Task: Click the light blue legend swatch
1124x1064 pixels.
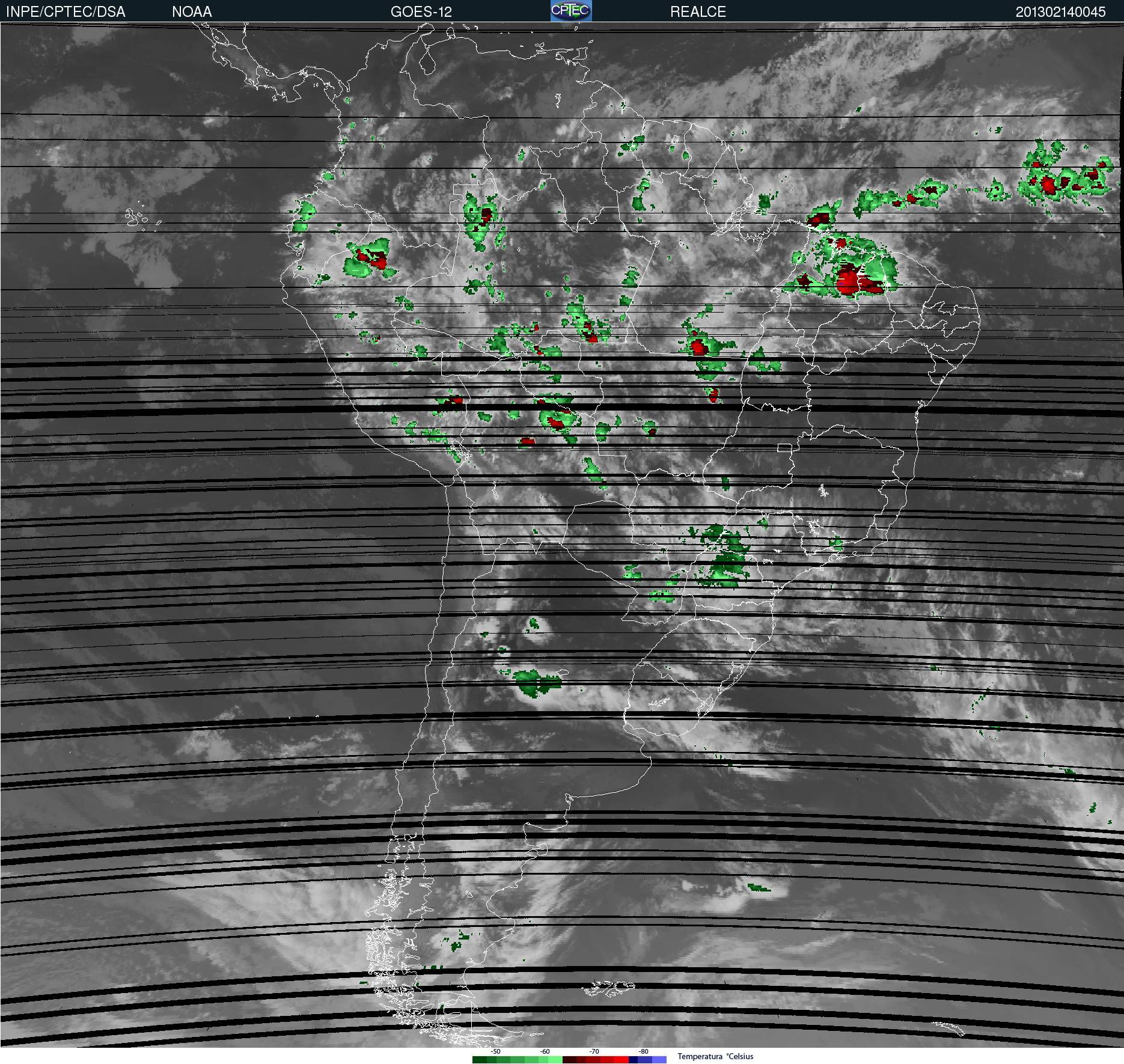Action: [659, 1060]
